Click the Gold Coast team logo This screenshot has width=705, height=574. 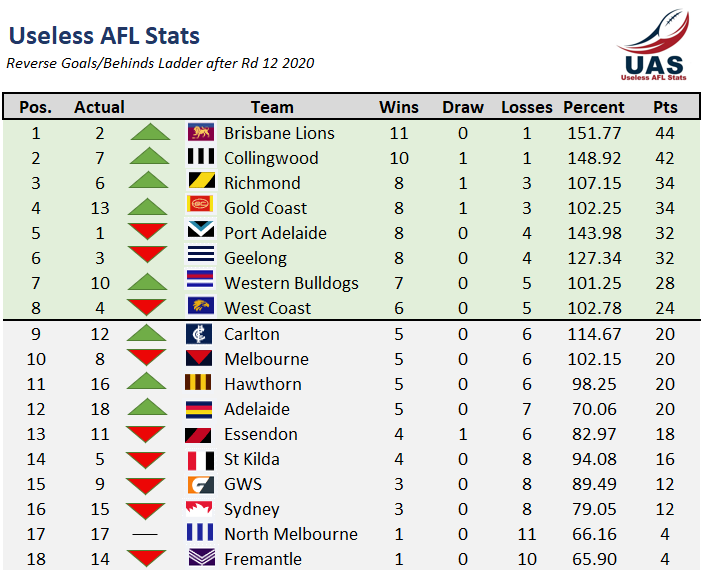200,204
